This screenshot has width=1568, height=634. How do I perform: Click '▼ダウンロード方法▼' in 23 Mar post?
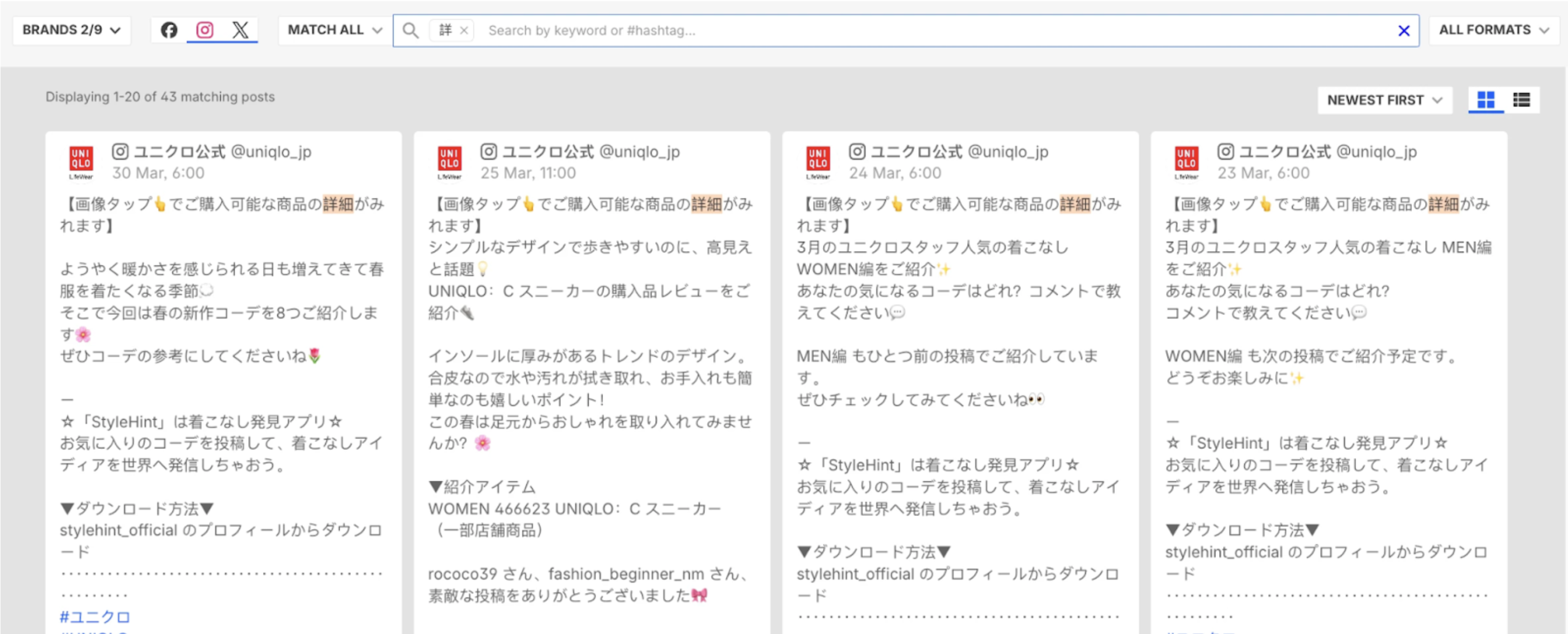pos(1243,530)
